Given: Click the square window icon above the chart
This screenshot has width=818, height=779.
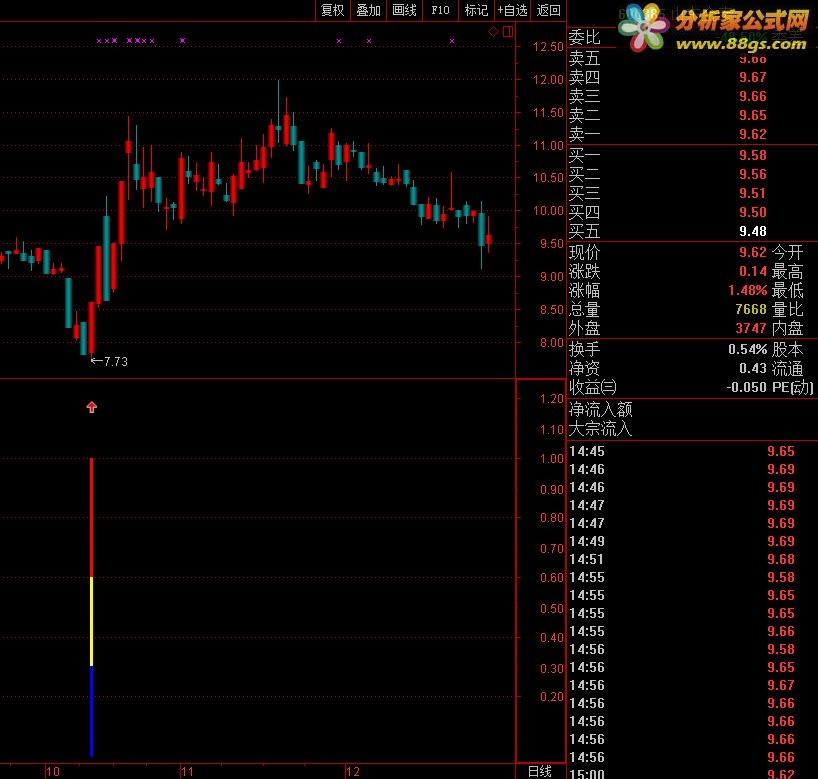Looking at the screenshot, I should [508, 32].
